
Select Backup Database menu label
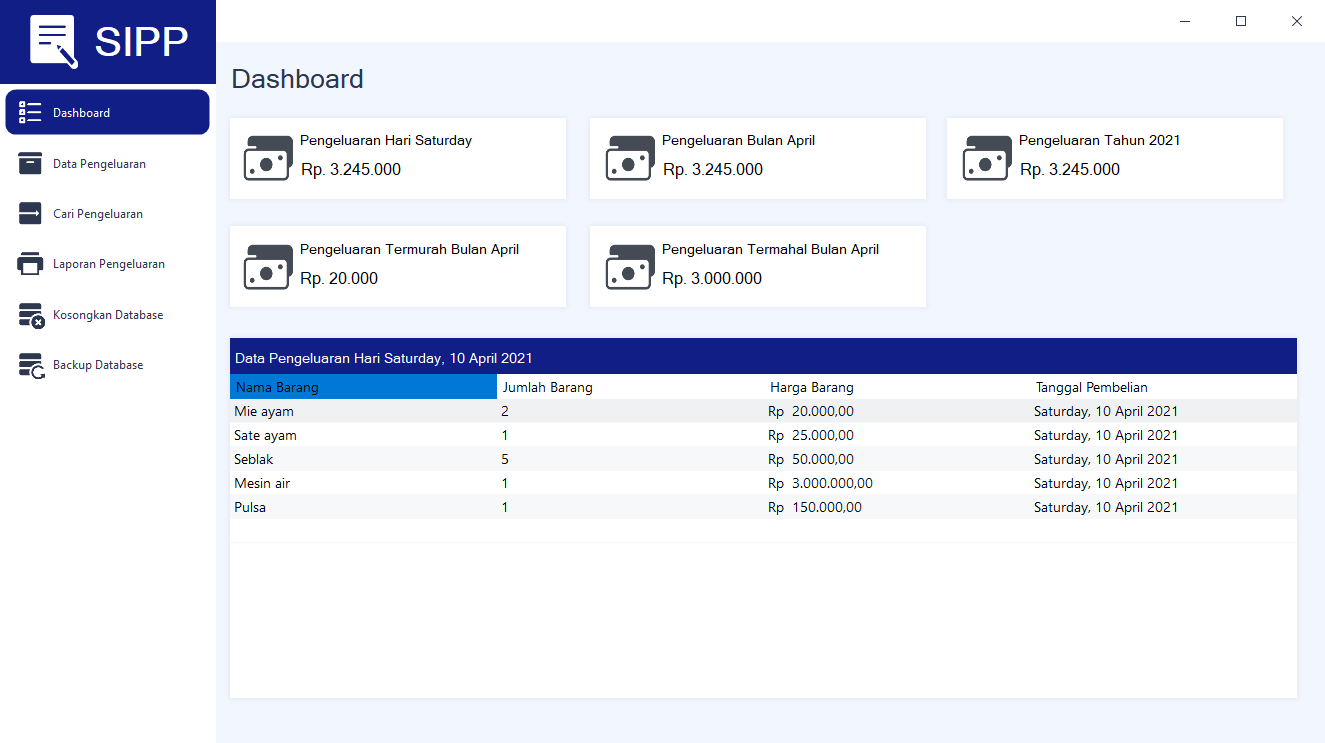pos(98,365)
